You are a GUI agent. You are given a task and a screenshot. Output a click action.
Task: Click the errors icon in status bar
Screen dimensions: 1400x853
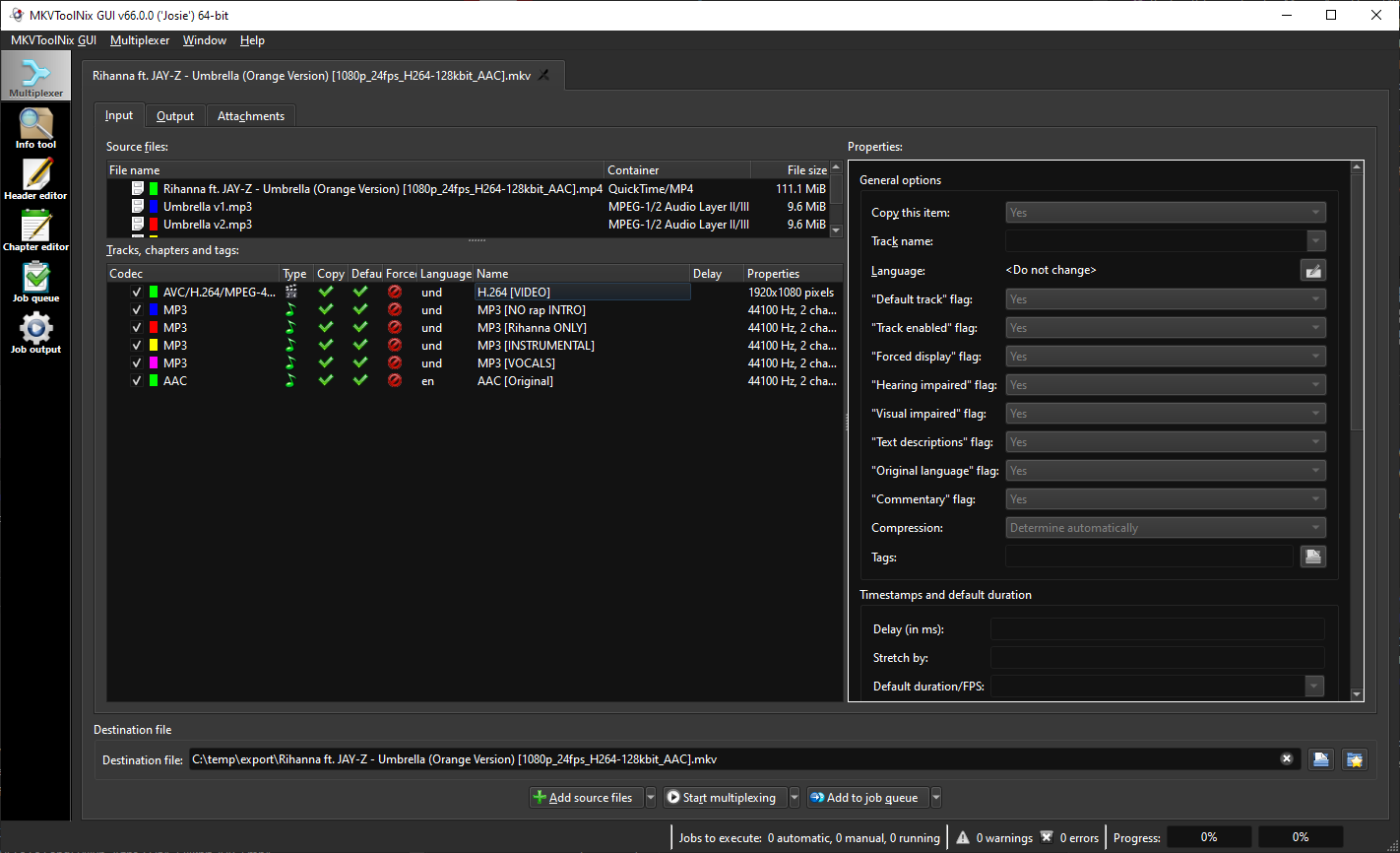[1047, 837]
